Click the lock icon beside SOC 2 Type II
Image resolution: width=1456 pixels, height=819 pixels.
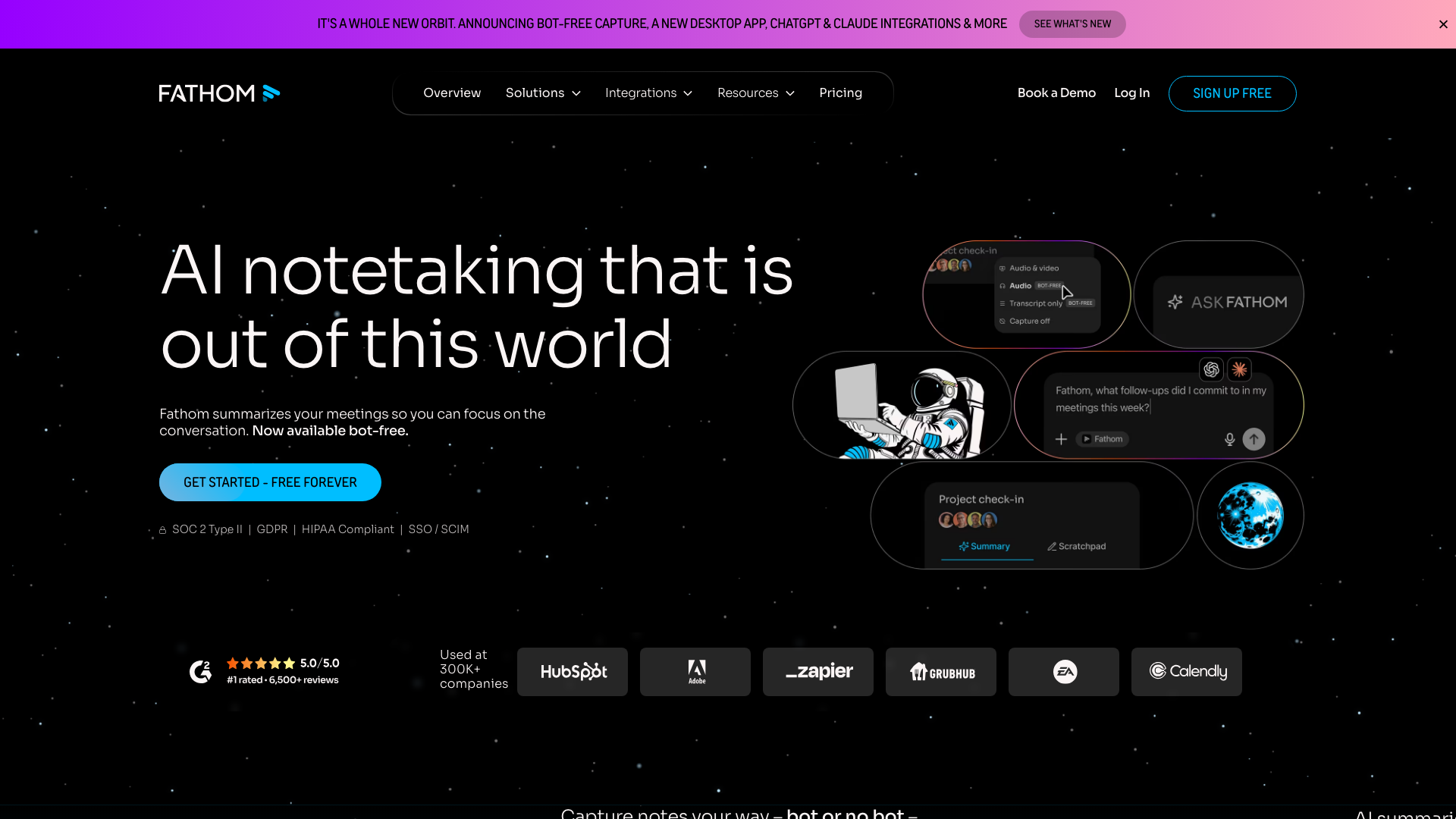pos(162,530)
